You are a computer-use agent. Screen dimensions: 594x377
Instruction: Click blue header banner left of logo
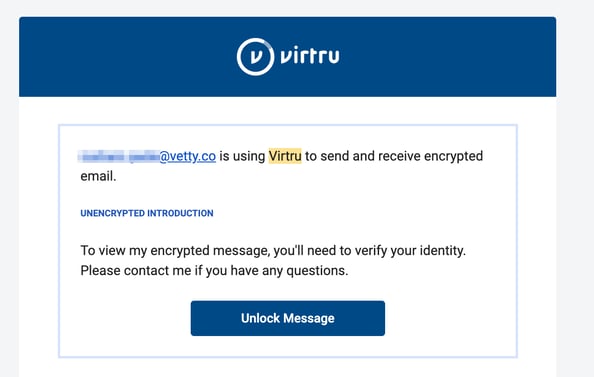pos(127,56)
